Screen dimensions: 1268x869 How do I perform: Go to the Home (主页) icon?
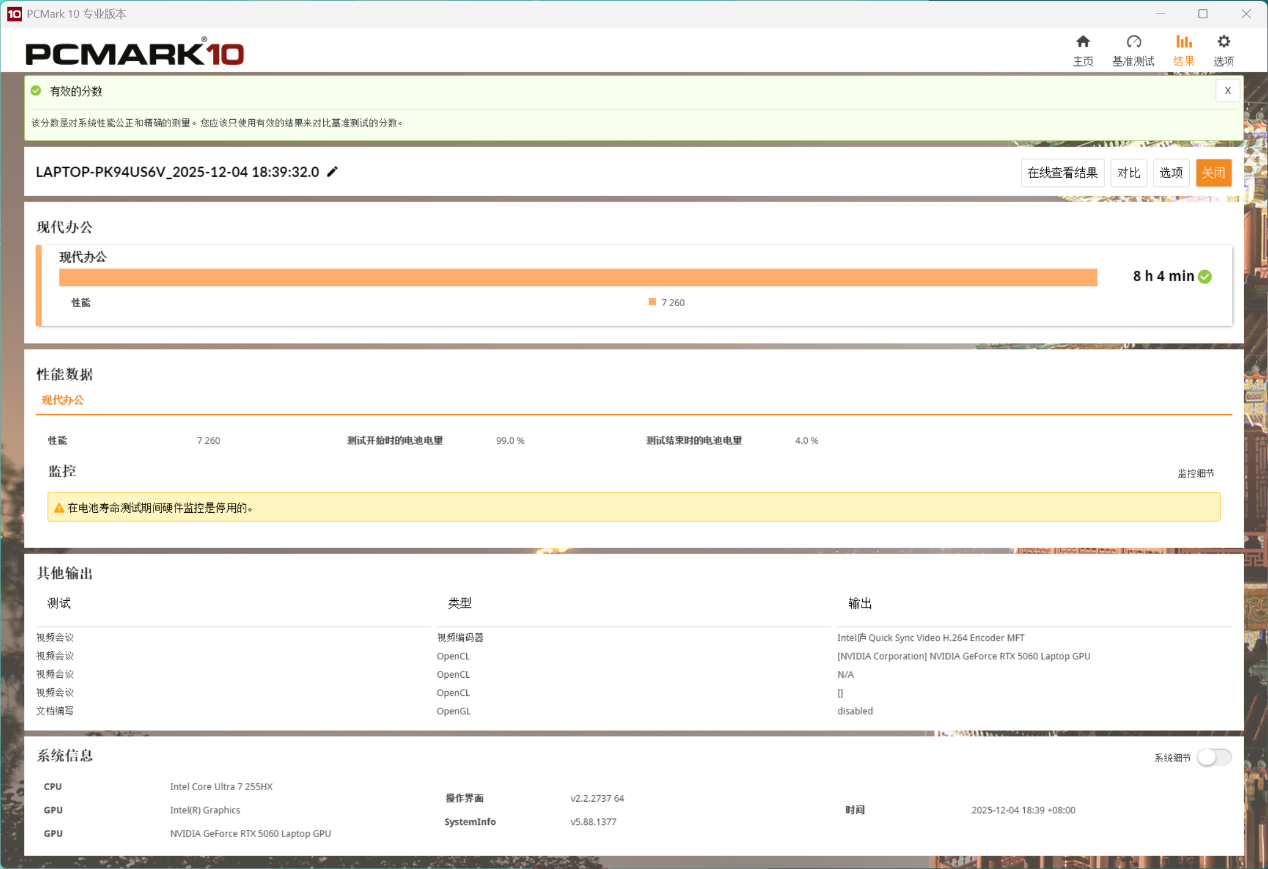[1082, 42]
